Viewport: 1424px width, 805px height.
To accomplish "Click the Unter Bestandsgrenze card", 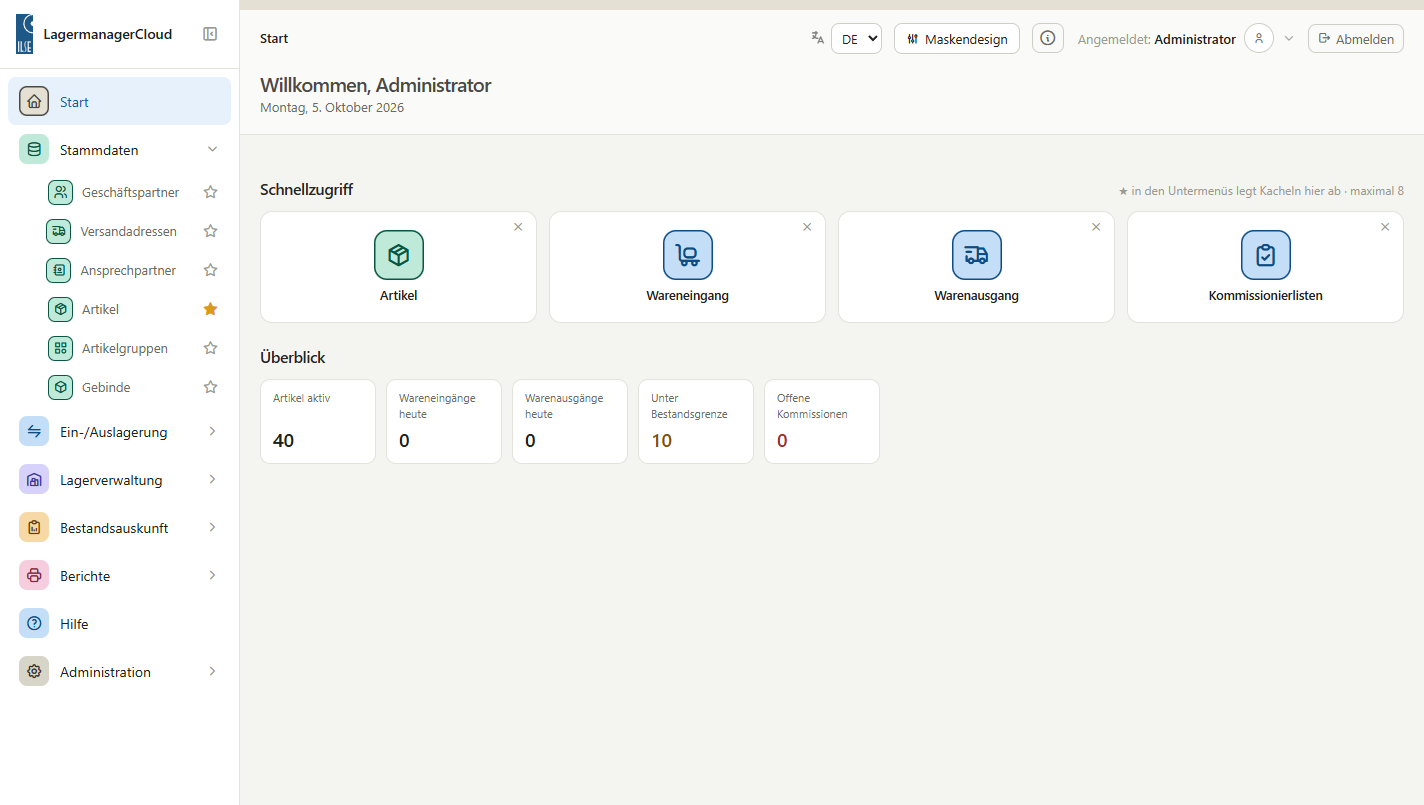I will pos(696,421).
